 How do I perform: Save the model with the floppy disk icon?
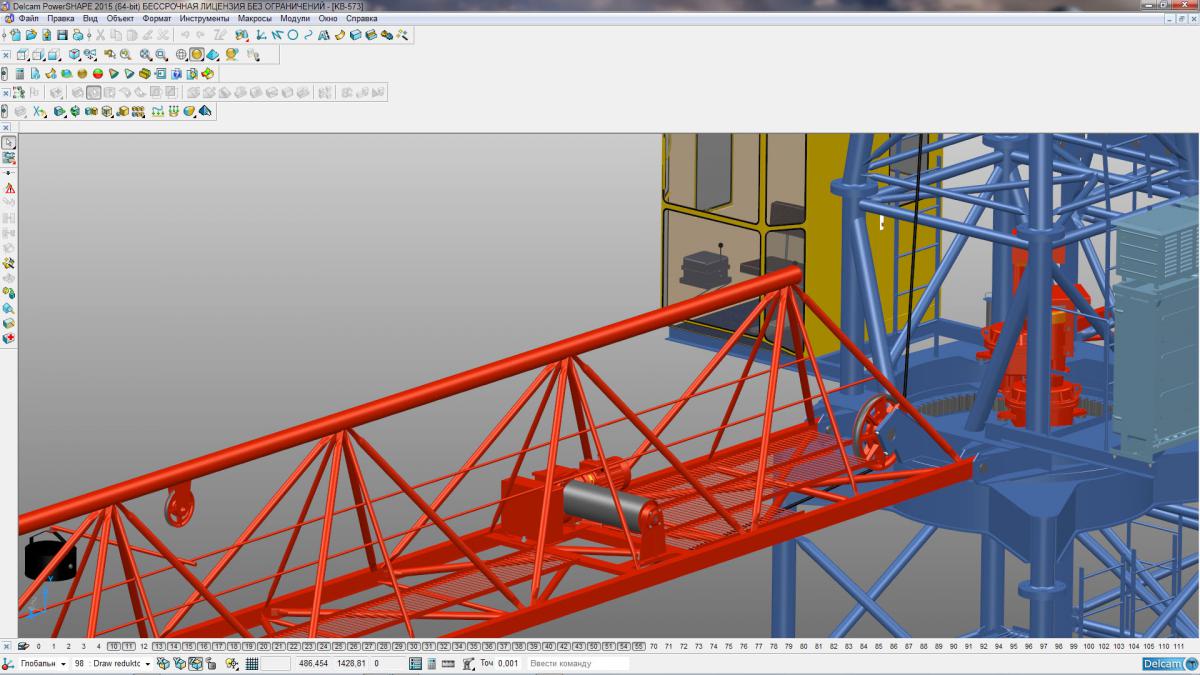pyautogui.click(x=62, y=35)
